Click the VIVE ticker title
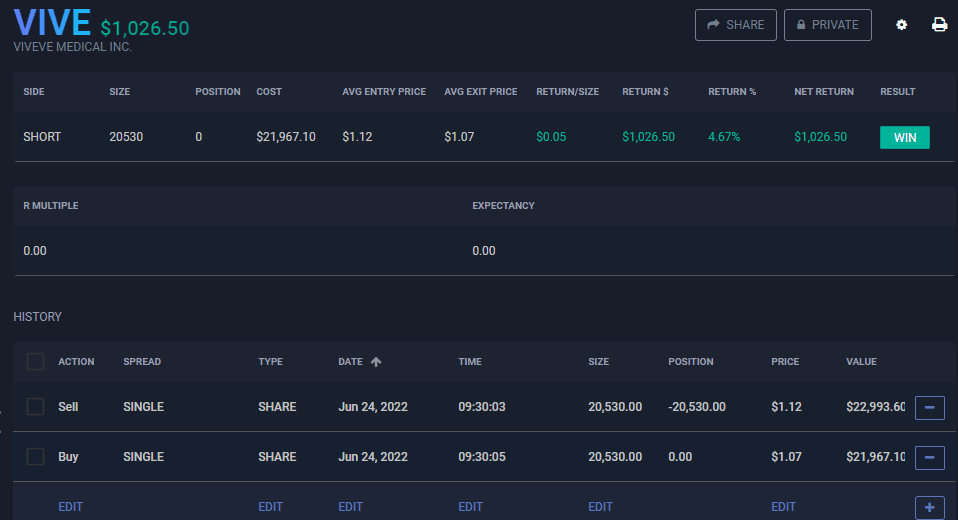The height and width of the screenshot is (520, 958). (52, 24)
